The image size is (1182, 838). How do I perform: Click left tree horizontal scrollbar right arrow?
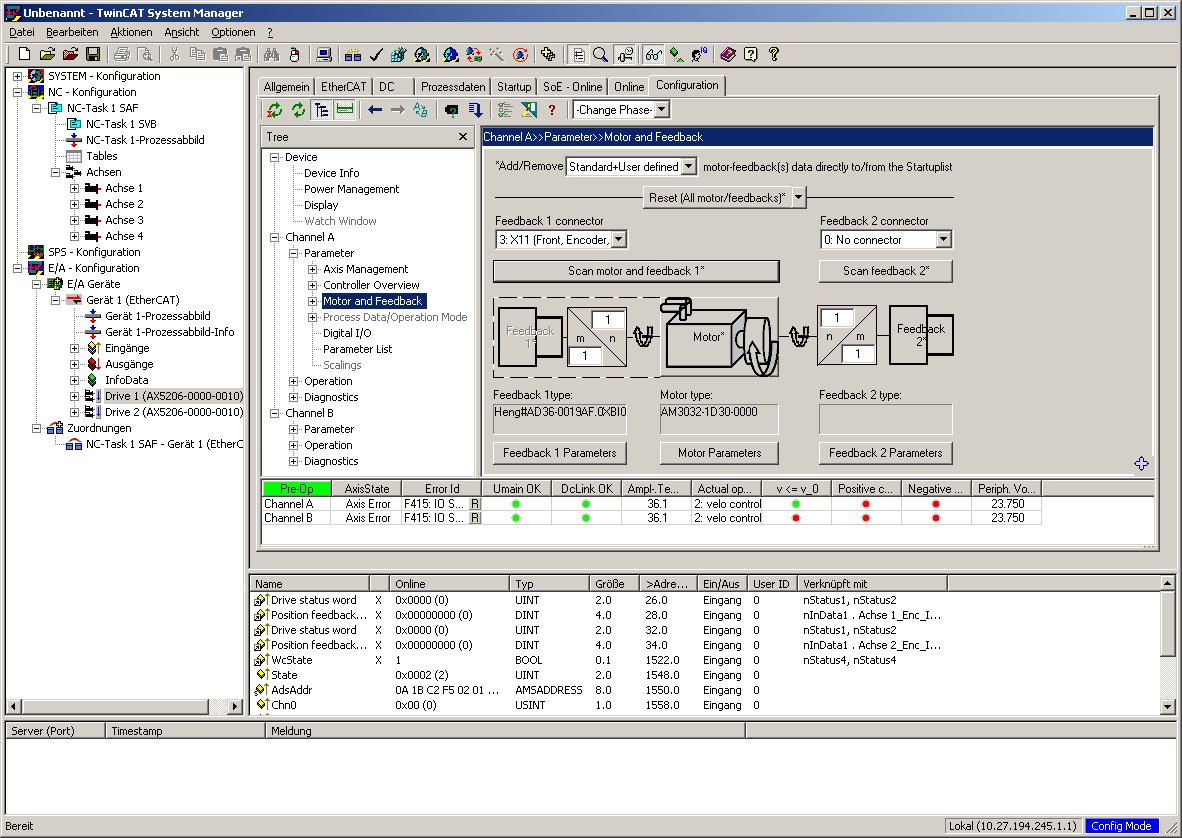tap(235, 707)
